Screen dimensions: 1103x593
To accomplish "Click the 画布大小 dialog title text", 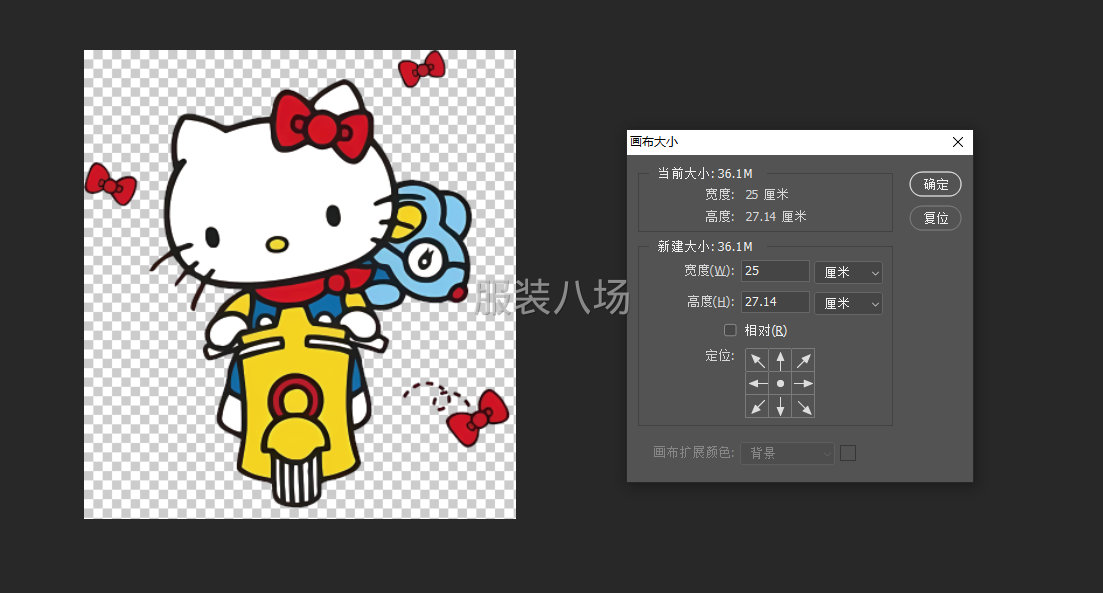I will (x=654, y=142).
